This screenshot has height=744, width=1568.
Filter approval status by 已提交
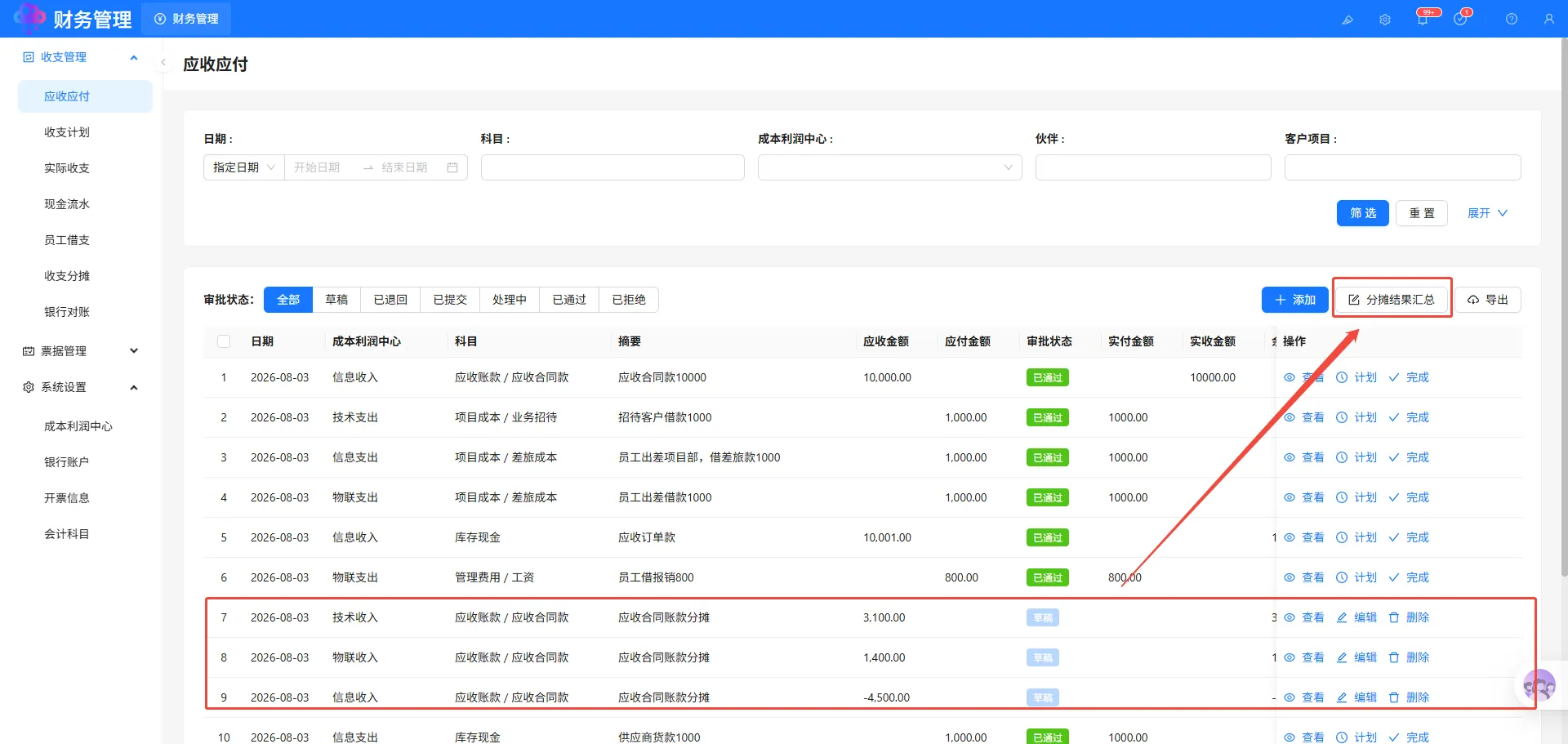[450, 300]
